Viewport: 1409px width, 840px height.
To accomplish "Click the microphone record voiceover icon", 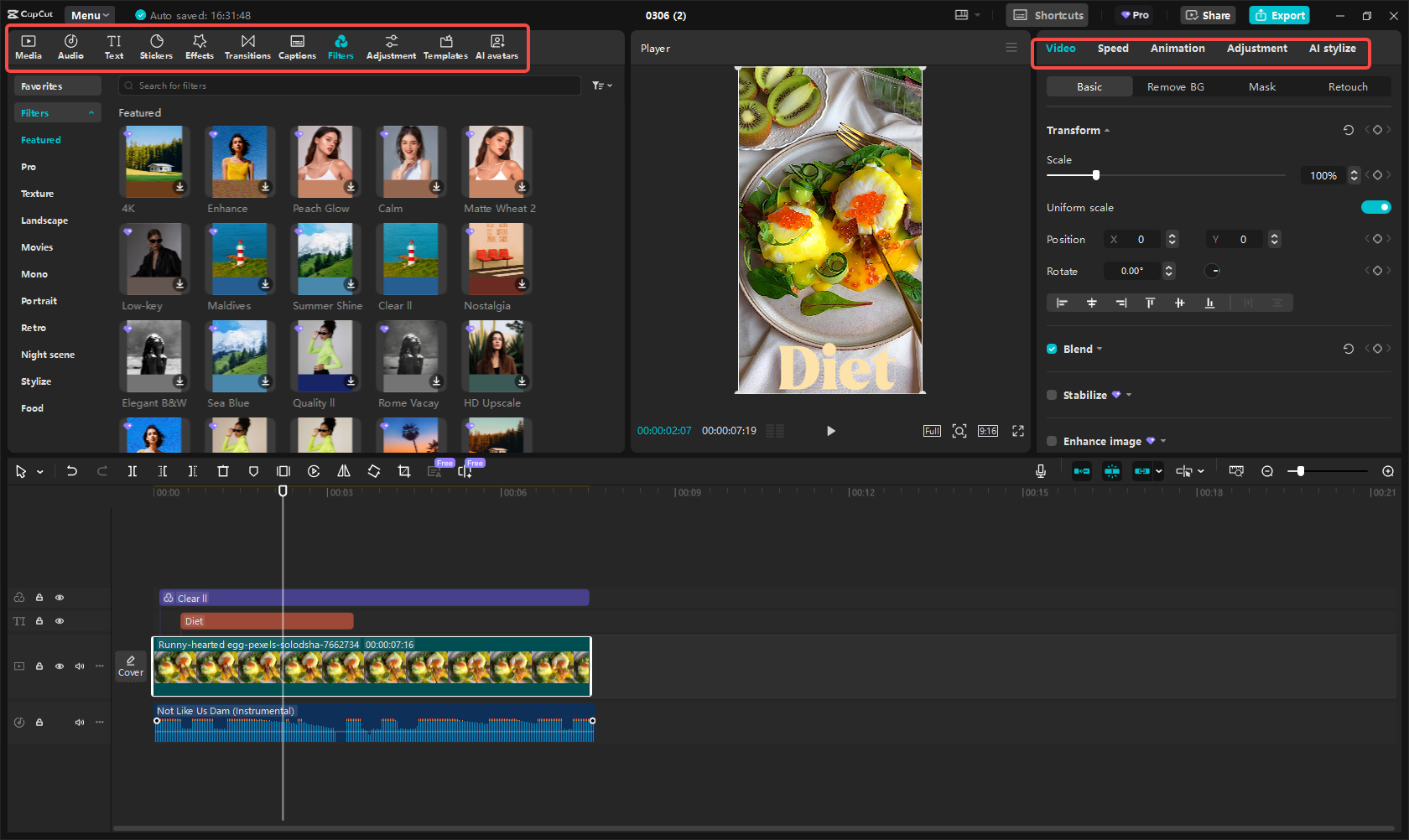I will [x=1040, y=471].
